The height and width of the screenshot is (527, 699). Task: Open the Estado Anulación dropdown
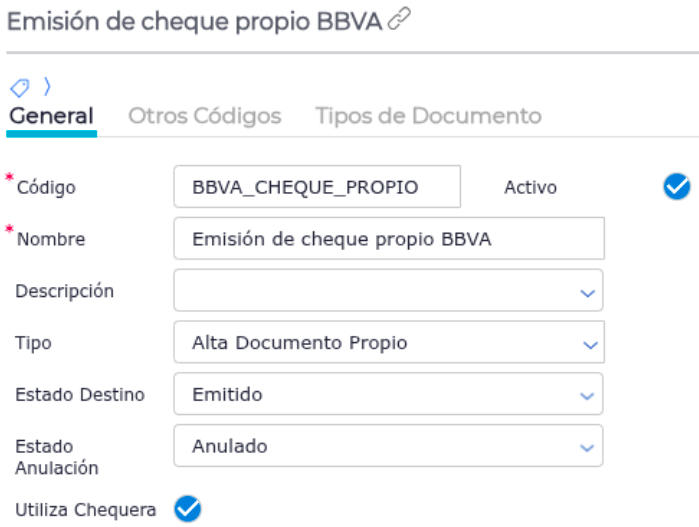pyautogui.click(x=586, y=447)
